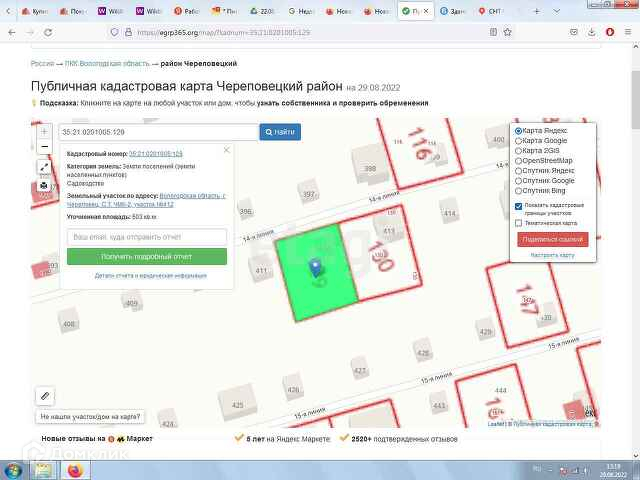This screenshot has width=640, height=480.
Task: Enable Тематическая карта checkbox
Action: (518, 223)
